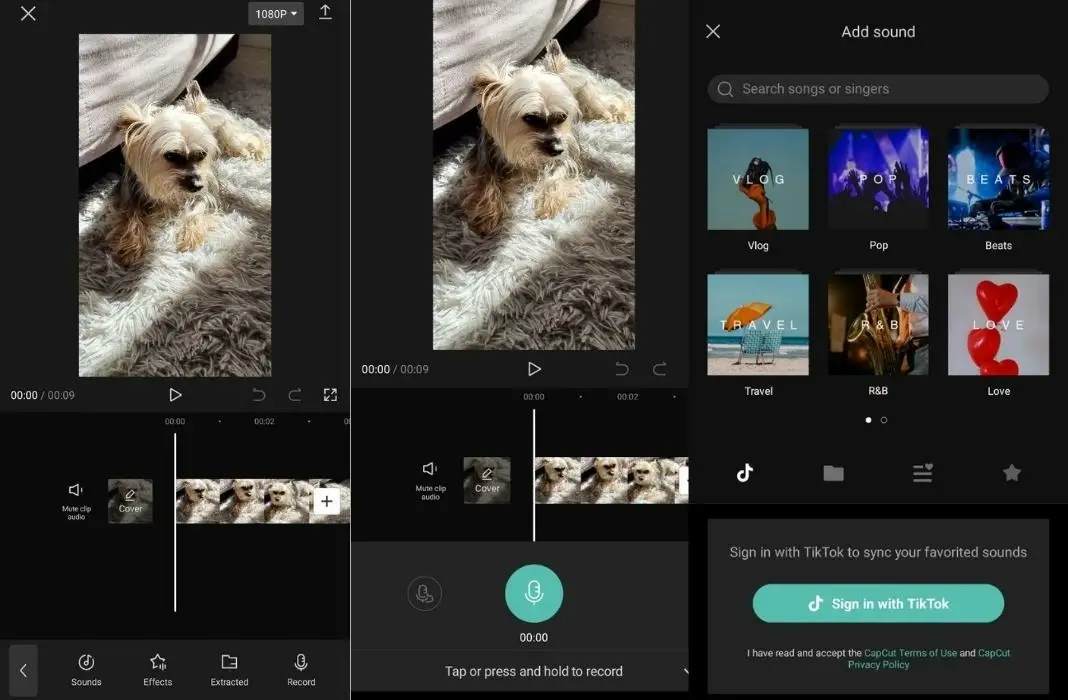The width and height of the screenshot is (1068, 700).
Task: Open the Sounds panel
Action: point(86,668)
